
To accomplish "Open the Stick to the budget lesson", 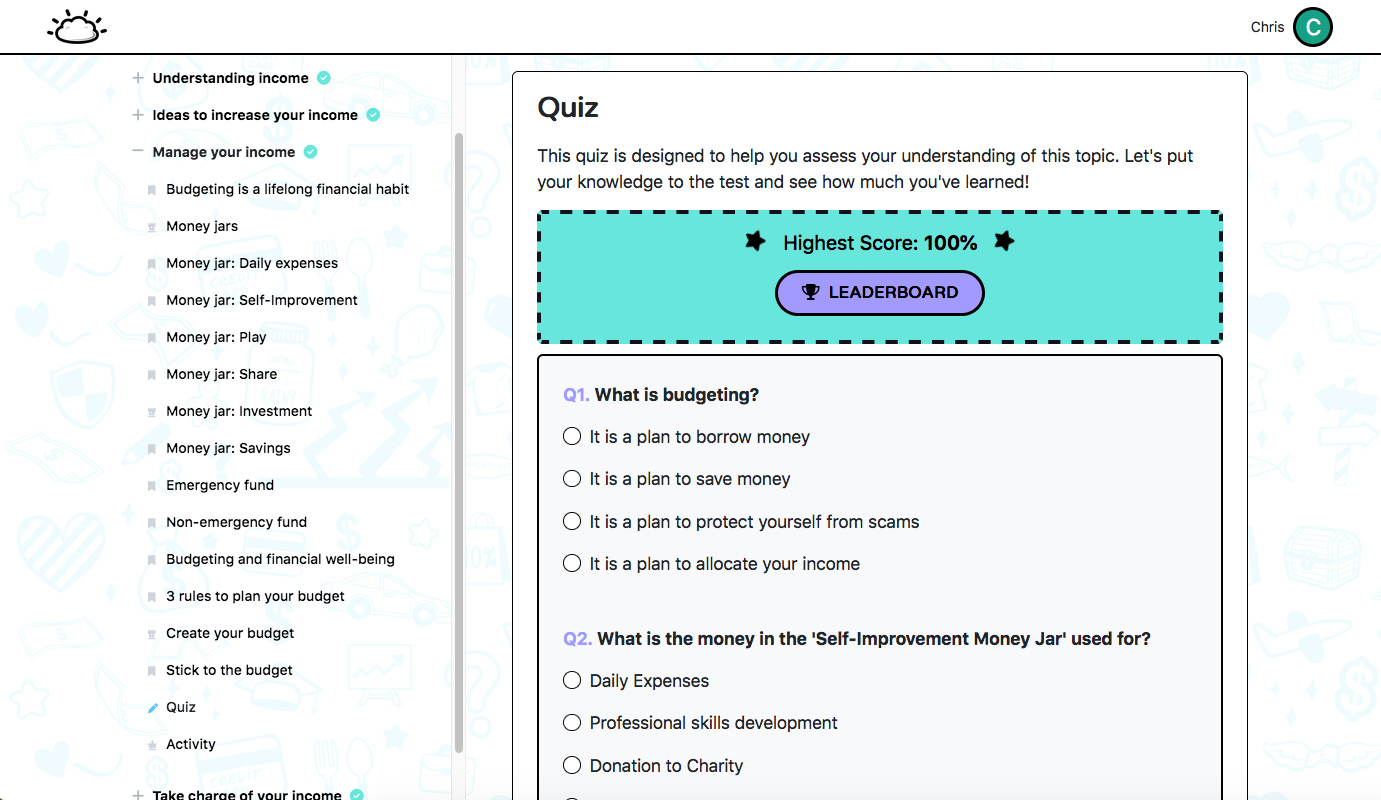I will [229, 670].
